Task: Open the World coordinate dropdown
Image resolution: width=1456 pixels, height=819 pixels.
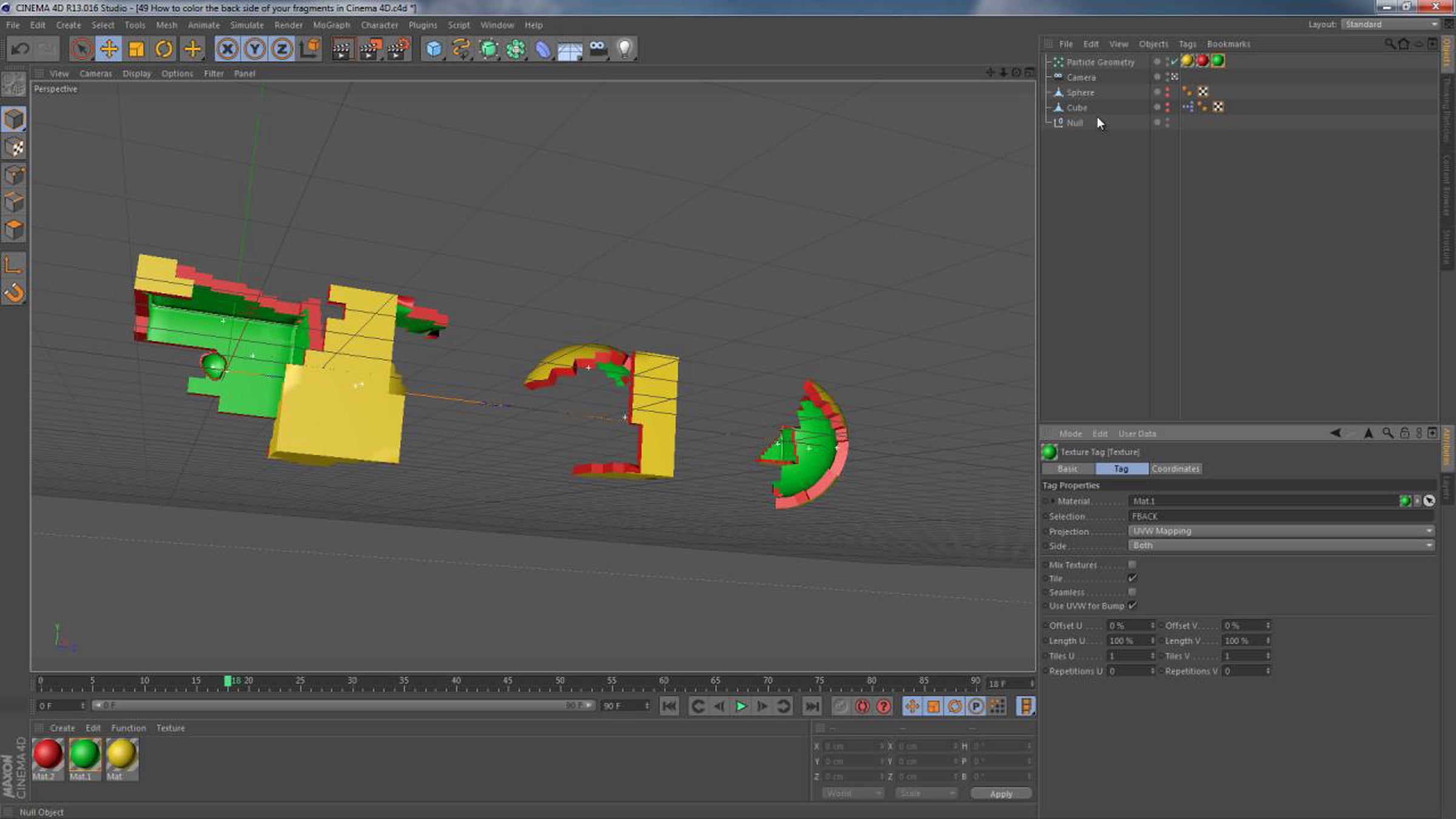Action: (852, 793)
